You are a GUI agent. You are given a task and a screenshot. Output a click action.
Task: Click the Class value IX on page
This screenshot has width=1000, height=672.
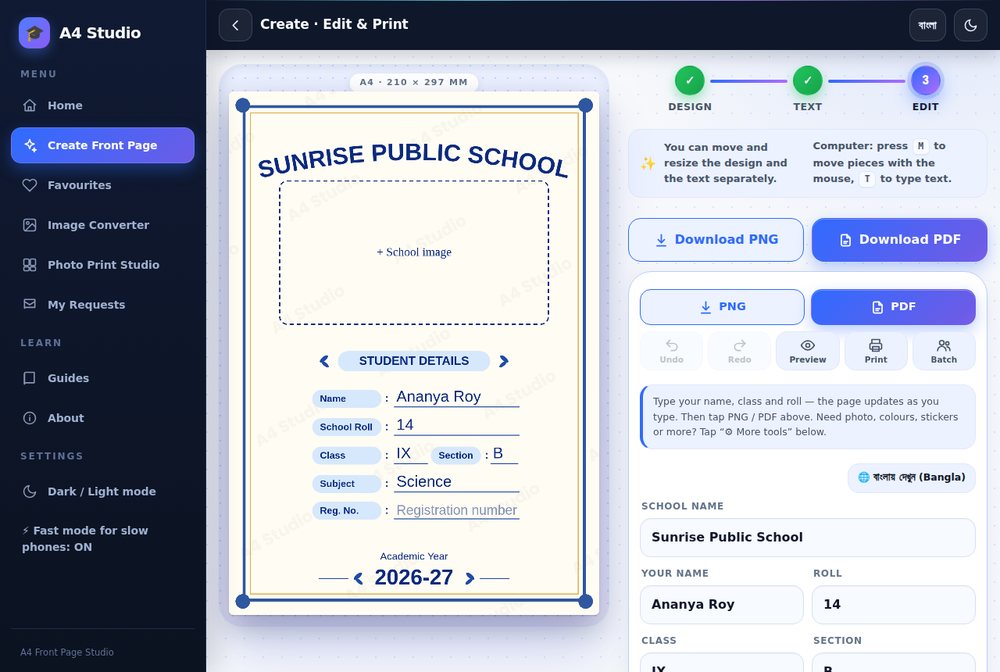pos(404,454)
